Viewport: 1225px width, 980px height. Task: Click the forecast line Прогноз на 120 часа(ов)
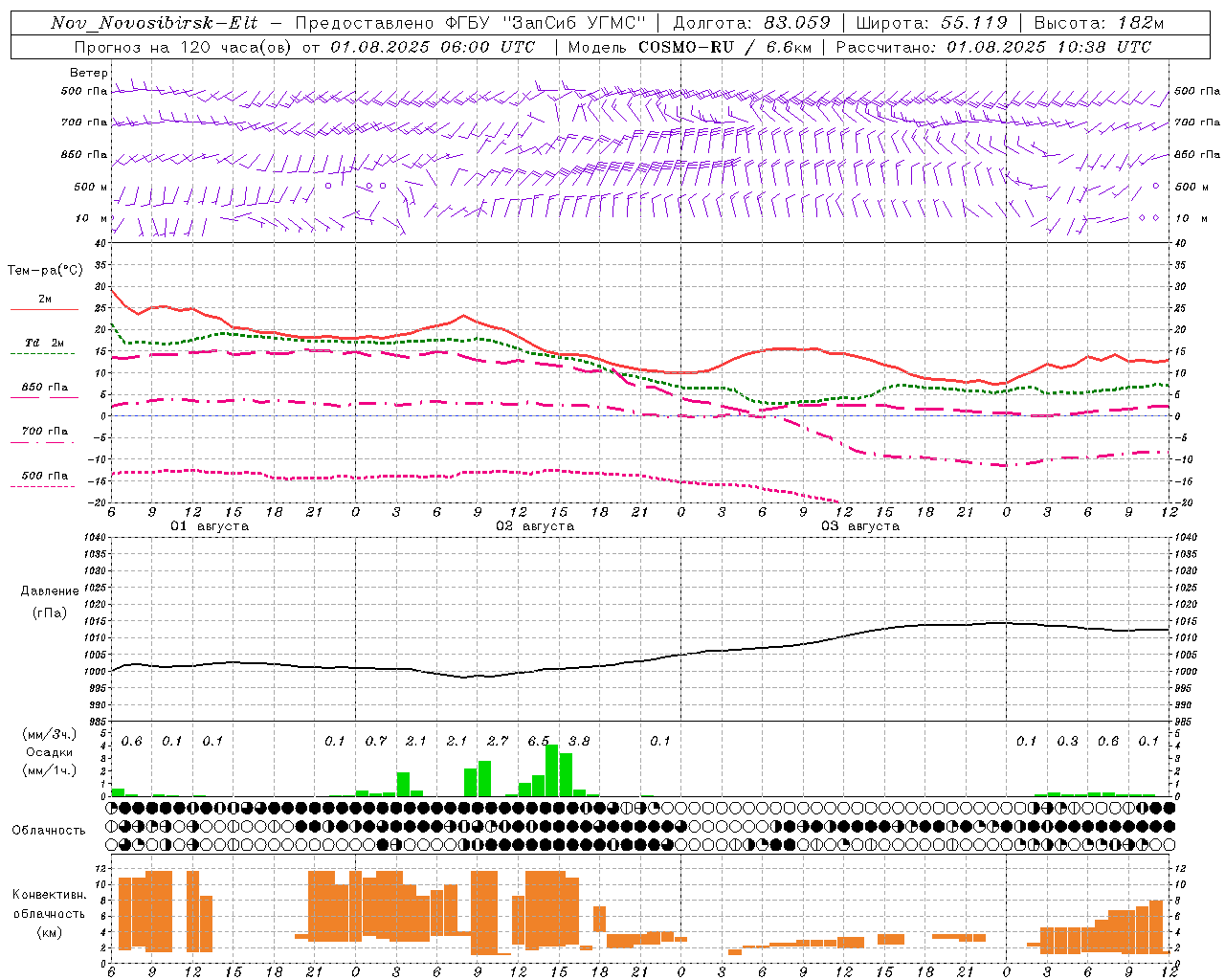(x=184, y=47)
